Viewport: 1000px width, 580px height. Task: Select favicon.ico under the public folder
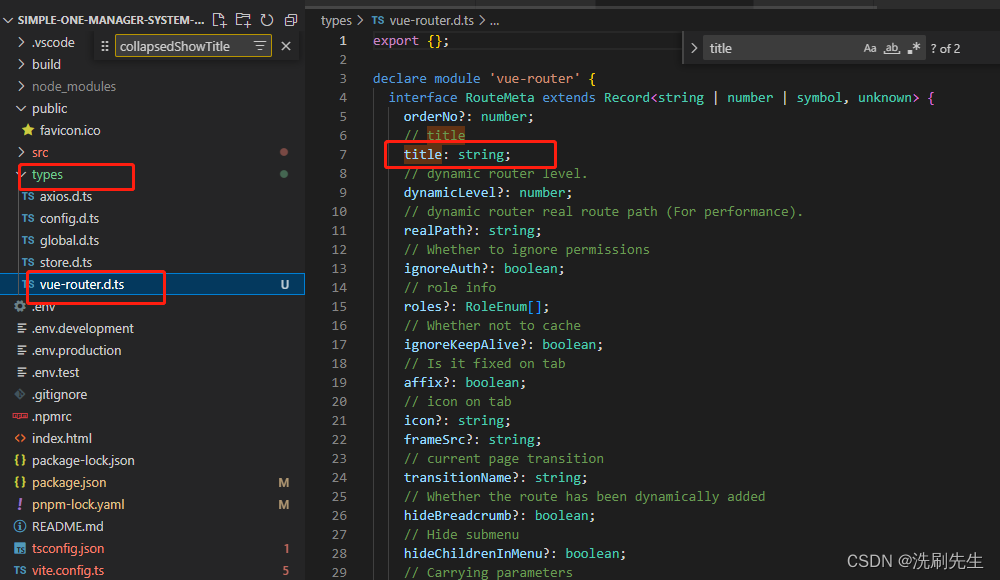click(68, 130)
